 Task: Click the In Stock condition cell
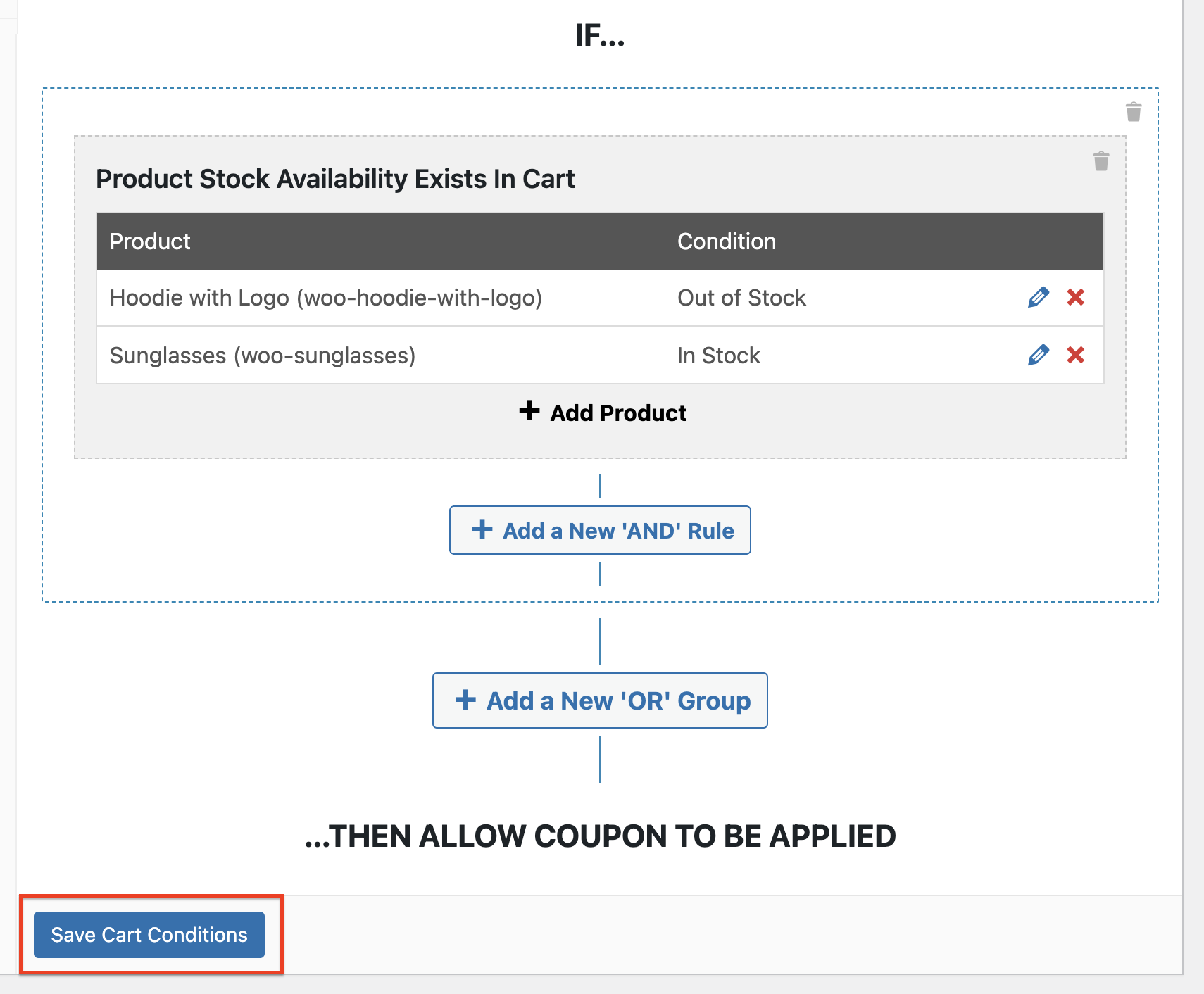[718, 356]
